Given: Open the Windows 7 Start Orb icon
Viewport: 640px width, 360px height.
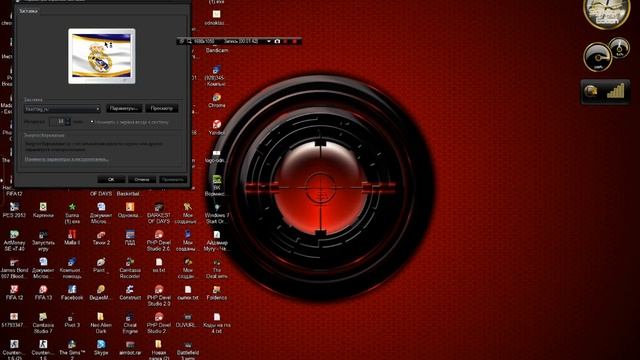Looking at the screenshot, I should [x=216, y=213].
